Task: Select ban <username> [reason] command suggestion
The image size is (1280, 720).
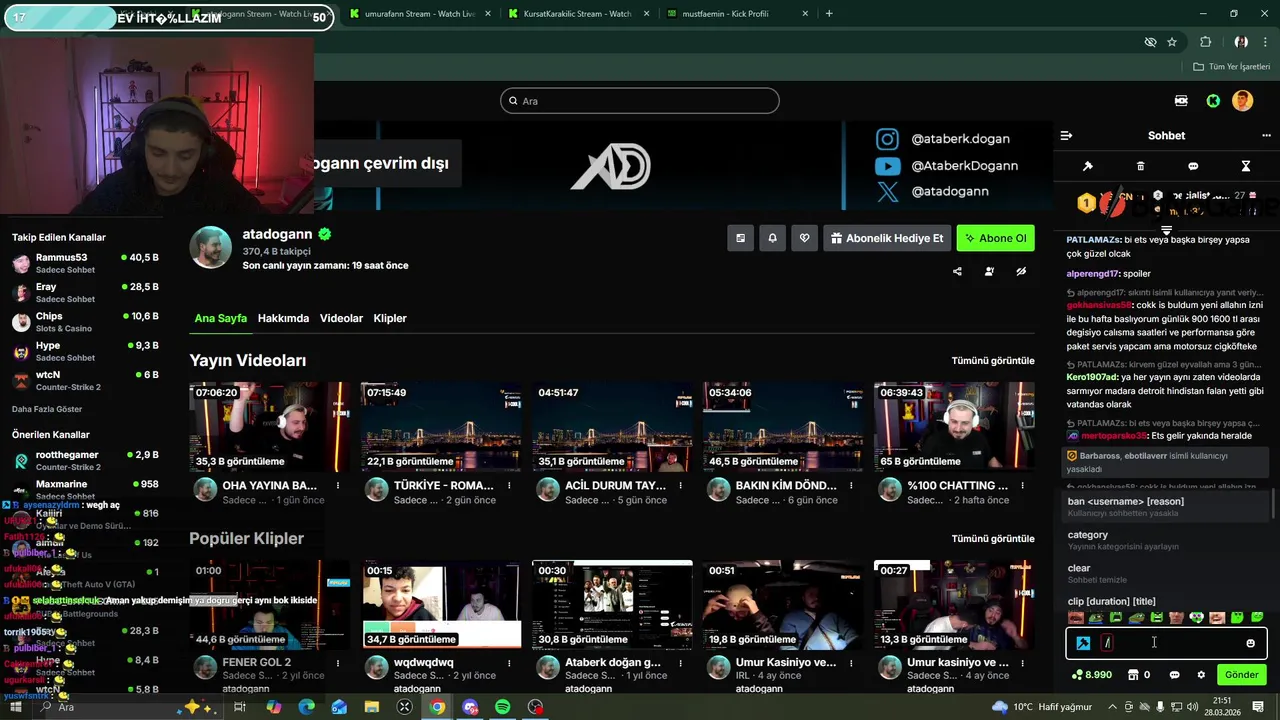Action: click(x=1166, y=507)
